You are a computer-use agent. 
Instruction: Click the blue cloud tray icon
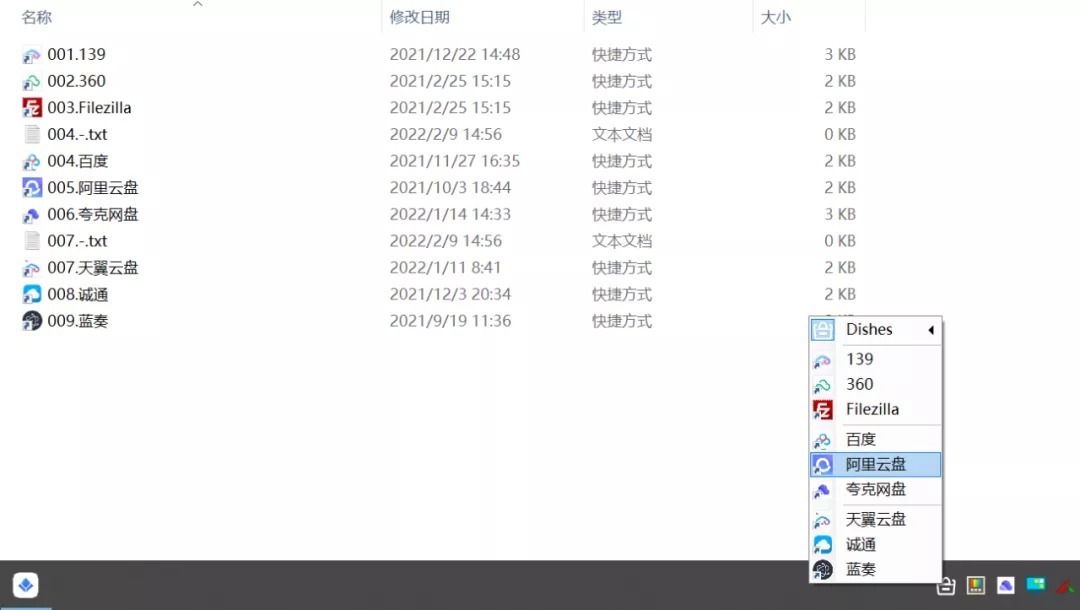pyautogui.click(x=1006, y=586)
